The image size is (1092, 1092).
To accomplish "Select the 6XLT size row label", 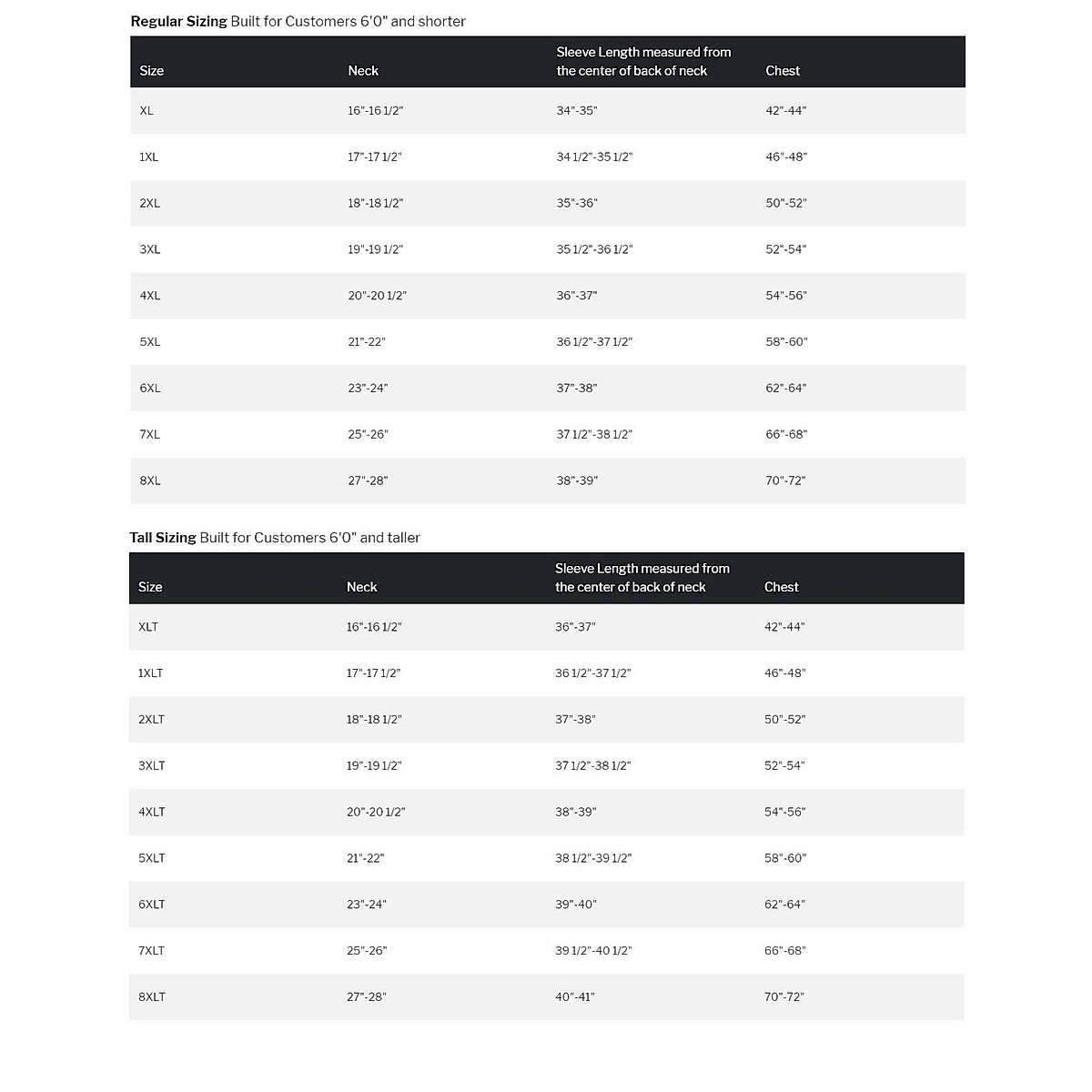I will 152,905.
